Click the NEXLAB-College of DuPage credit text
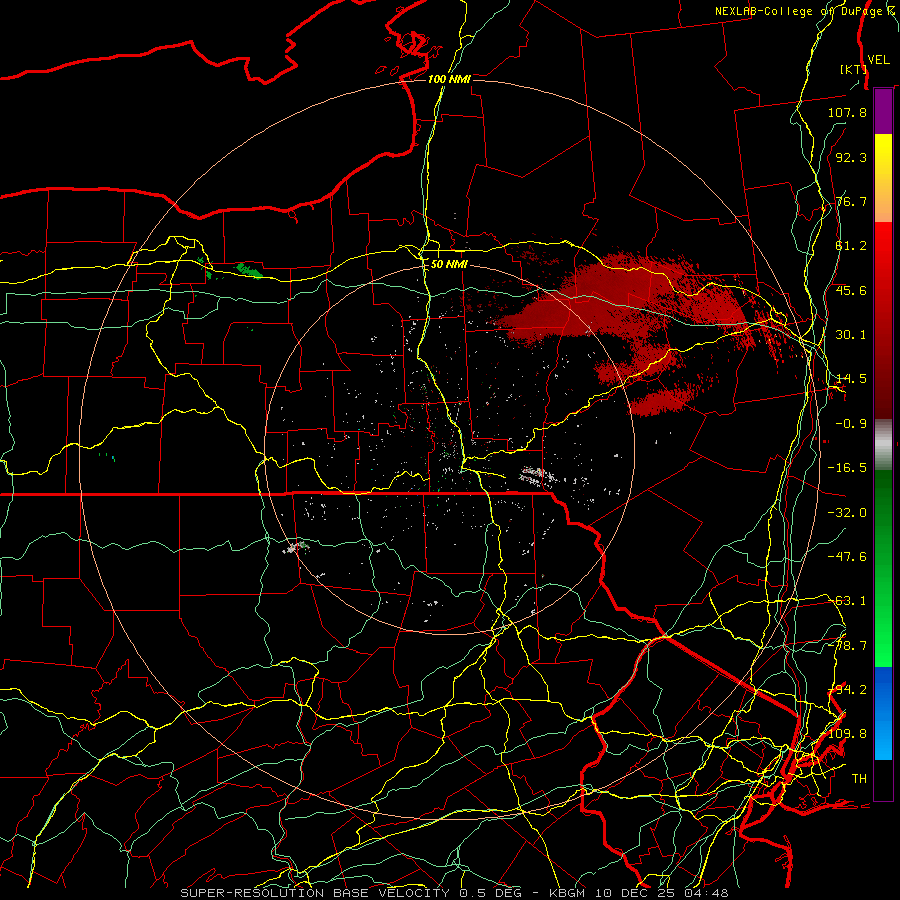Image resolution: width=900 pixels, height=900 pixels. pyautogui.click(x=807, y=11)
